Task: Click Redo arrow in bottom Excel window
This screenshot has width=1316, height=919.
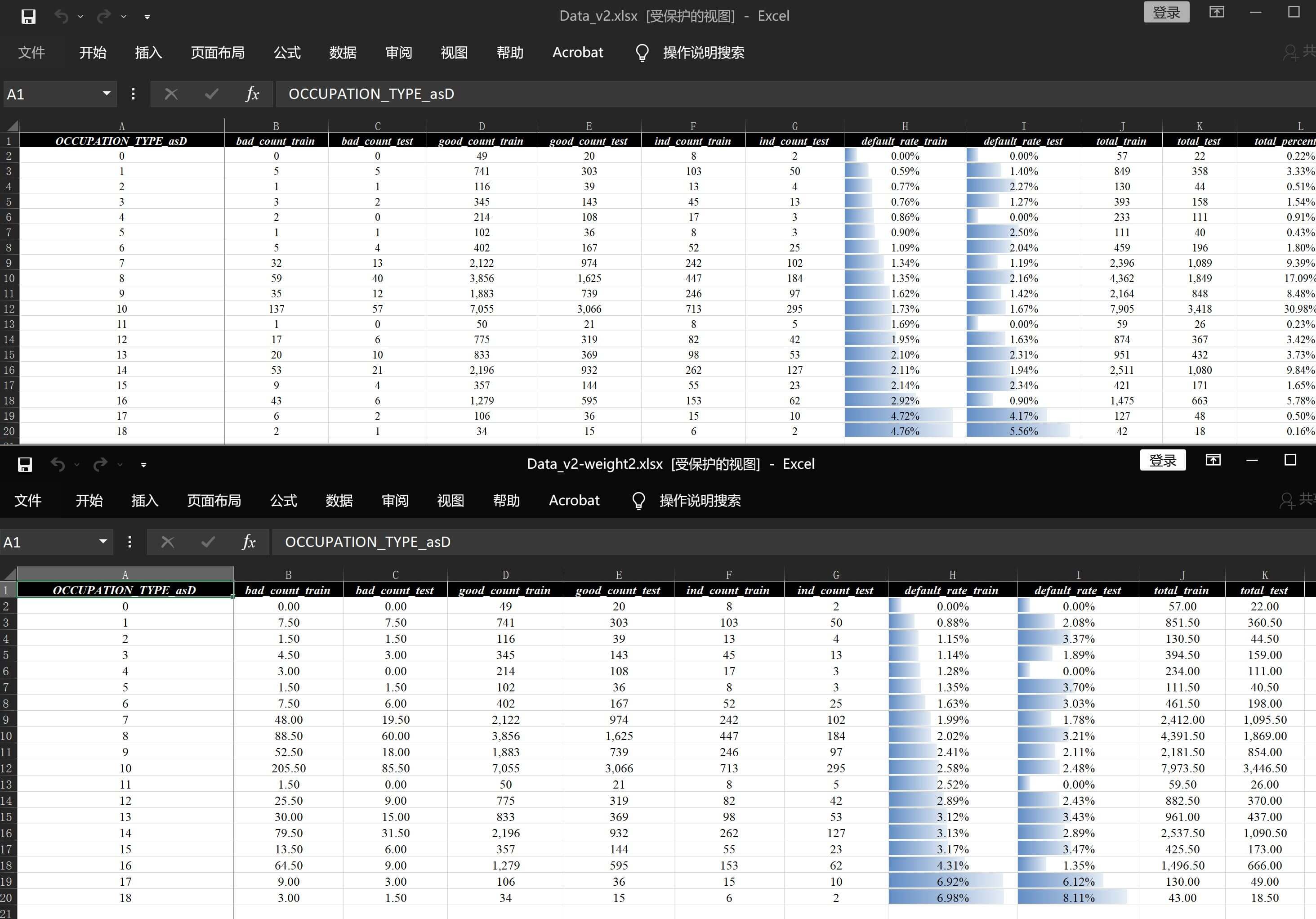Action: (x=100, y=464)
